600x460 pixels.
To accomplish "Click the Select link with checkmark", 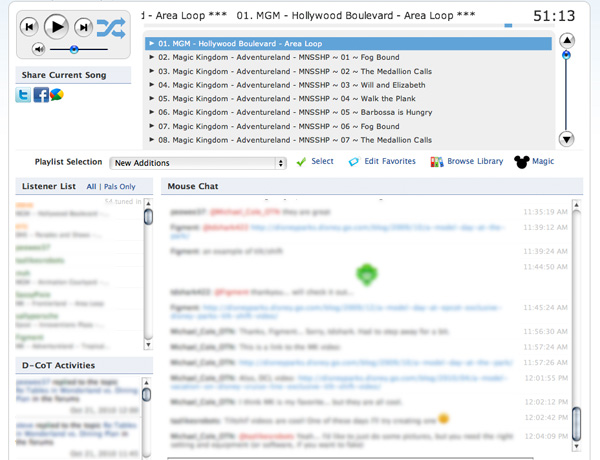I will click(x=322, y=161).
